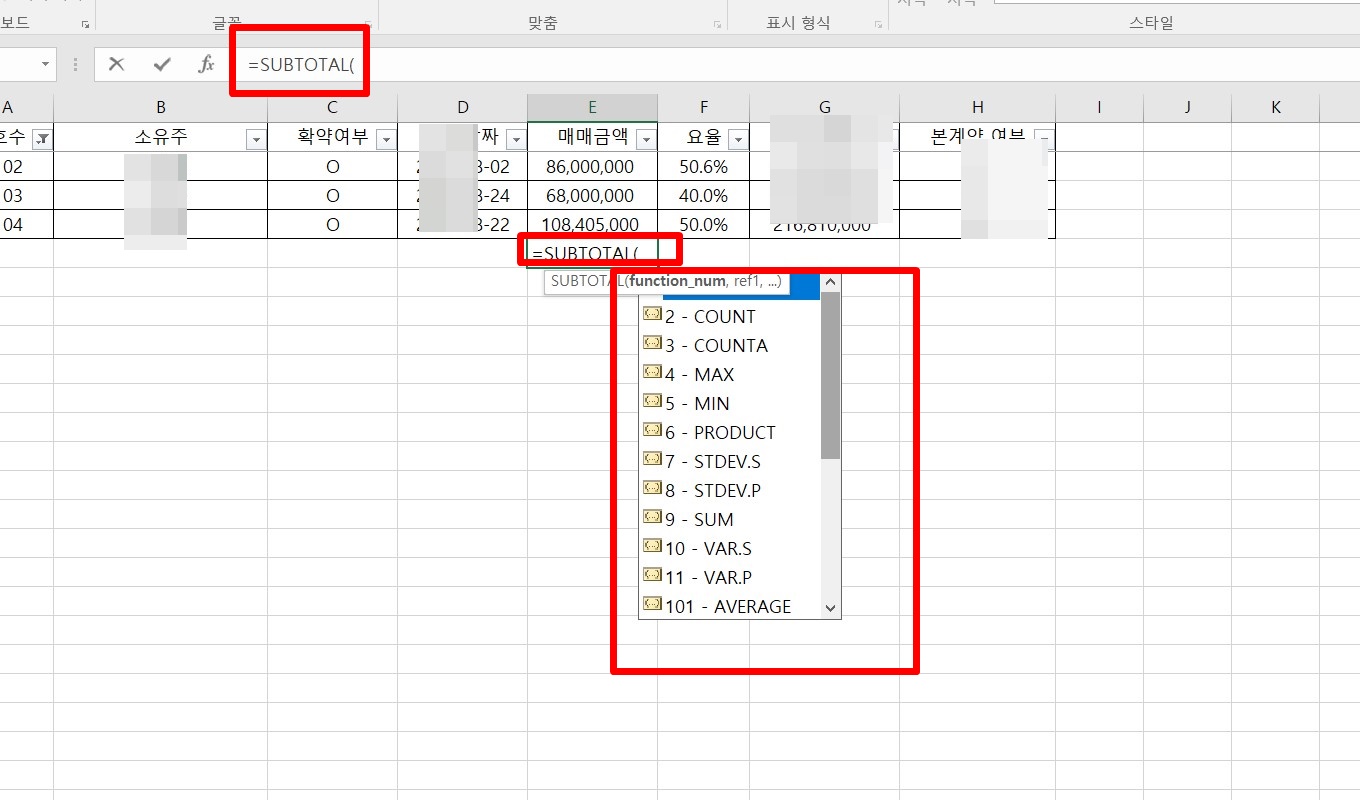The image size is (1360, 800).
Task: Open the Name Box dropdown arrow
Action: click(46, 64)
